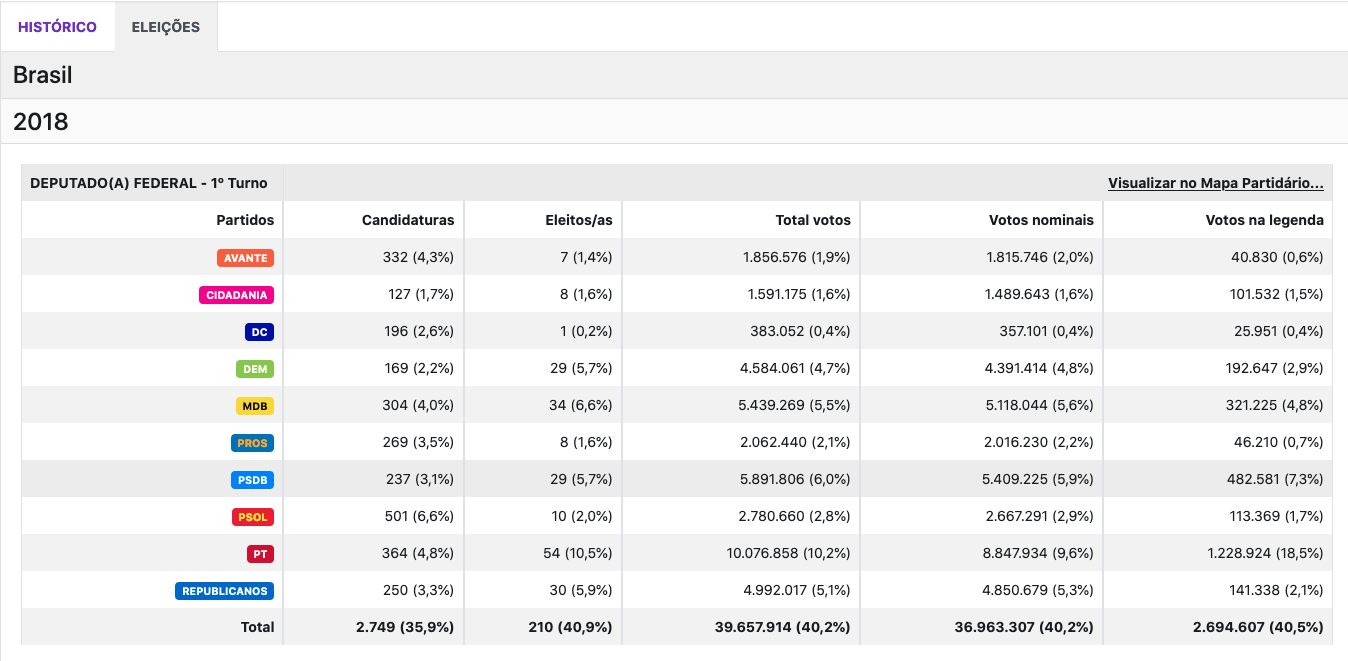This screenshot has width=1348, height=661.
Task: Select the blue PSDB party badge
Action: point(251,480)
